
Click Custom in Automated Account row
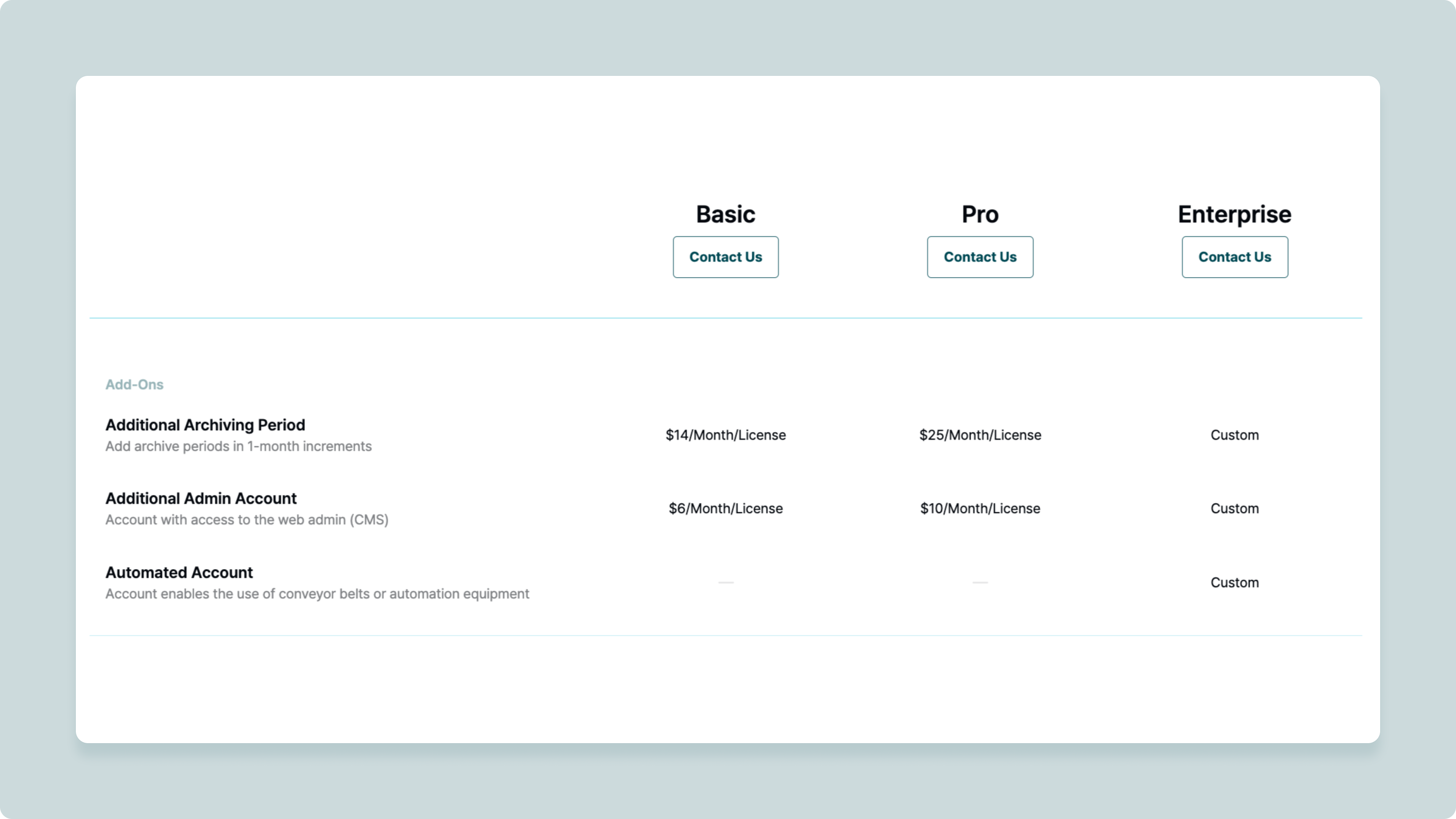coord(1235,583)
